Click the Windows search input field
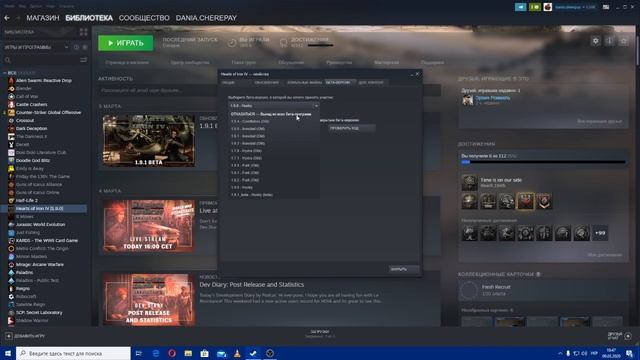 (73, 353)
